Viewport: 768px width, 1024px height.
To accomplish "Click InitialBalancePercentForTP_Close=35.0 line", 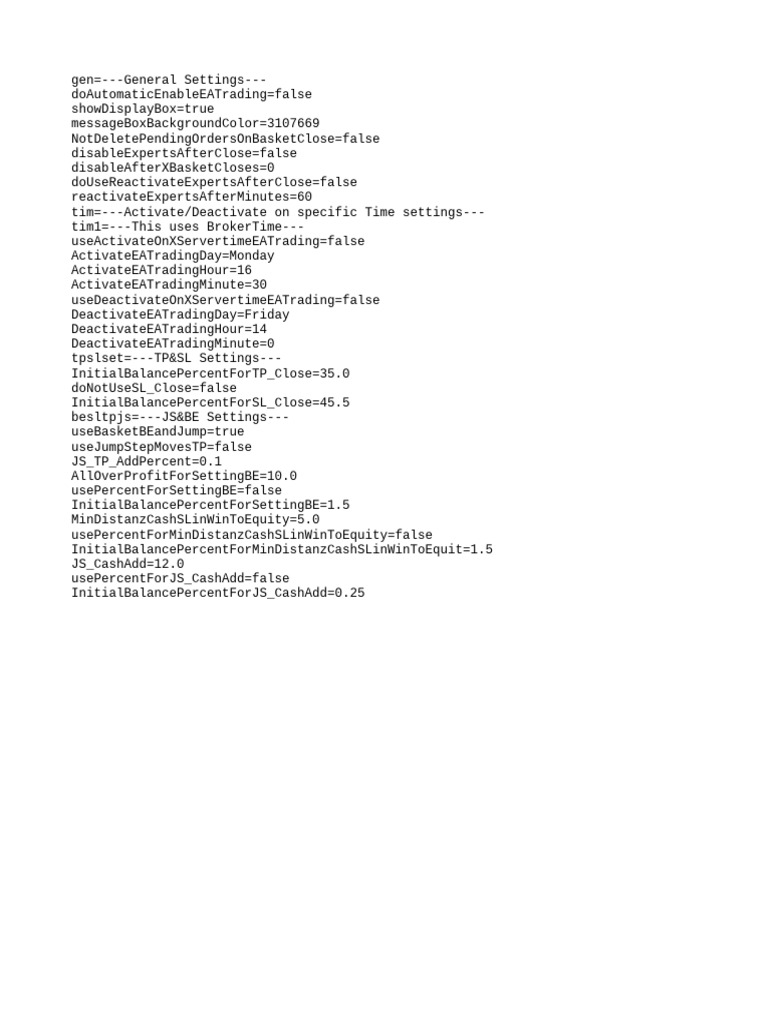I will (210, 374).
